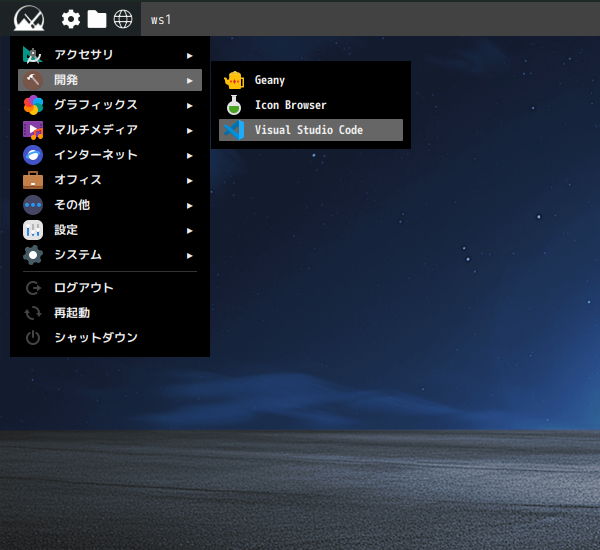Screen dimensions: 600x550
Task: Open the マルチメディア menu label
Action: (96, 130)
